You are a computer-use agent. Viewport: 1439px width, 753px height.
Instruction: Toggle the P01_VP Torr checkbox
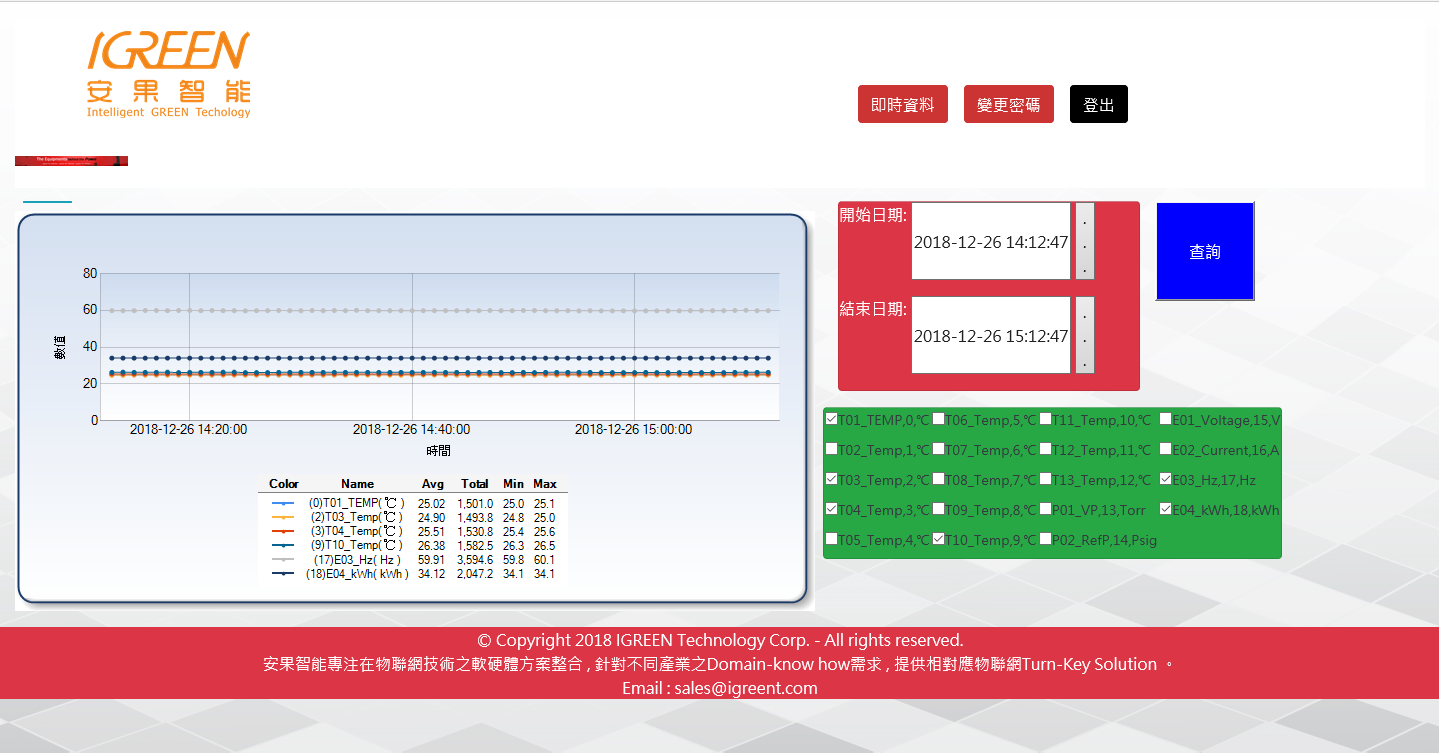click(x=1045, y=509)
